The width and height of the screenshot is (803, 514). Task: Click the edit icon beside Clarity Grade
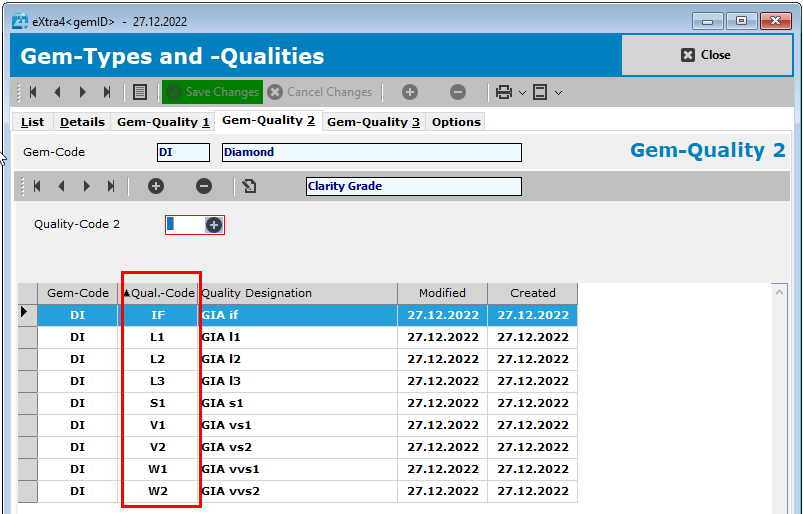[x=250, y=186]
